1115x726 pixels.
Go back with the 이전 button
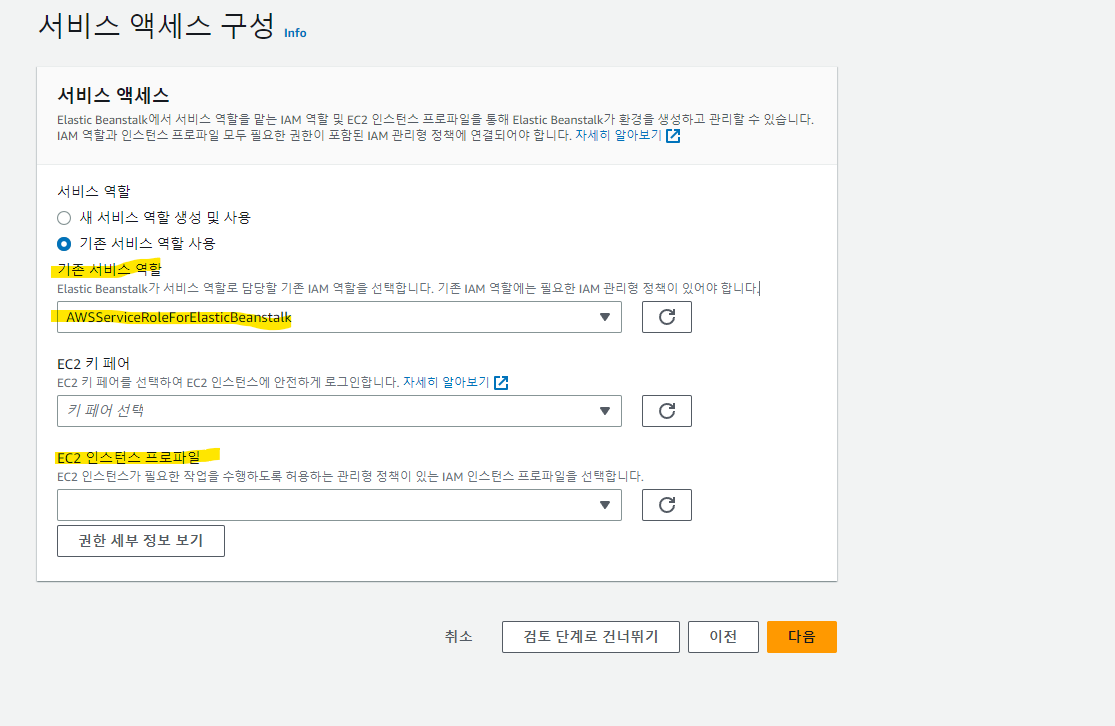723,636
